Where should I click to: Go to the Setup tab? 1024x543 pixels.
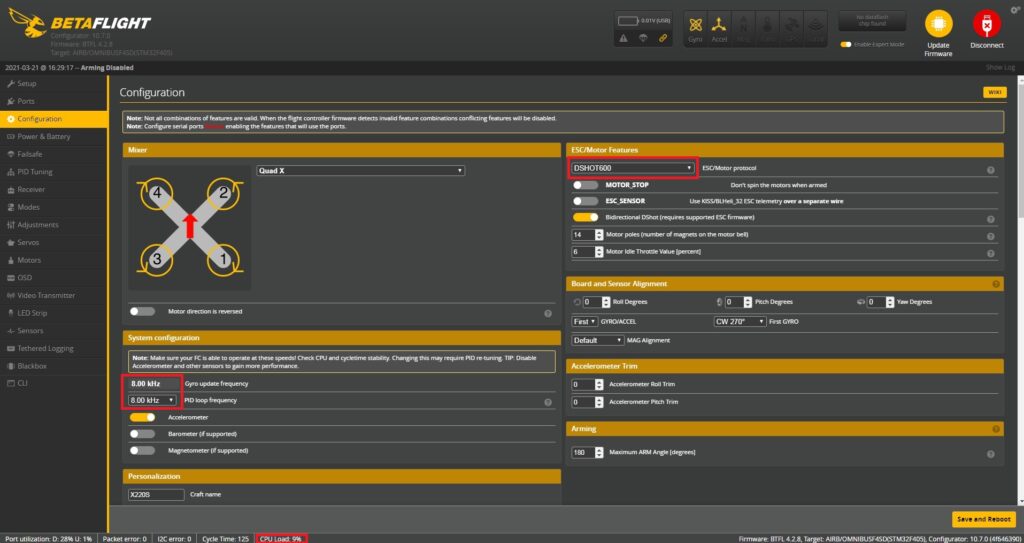(54, 84)
